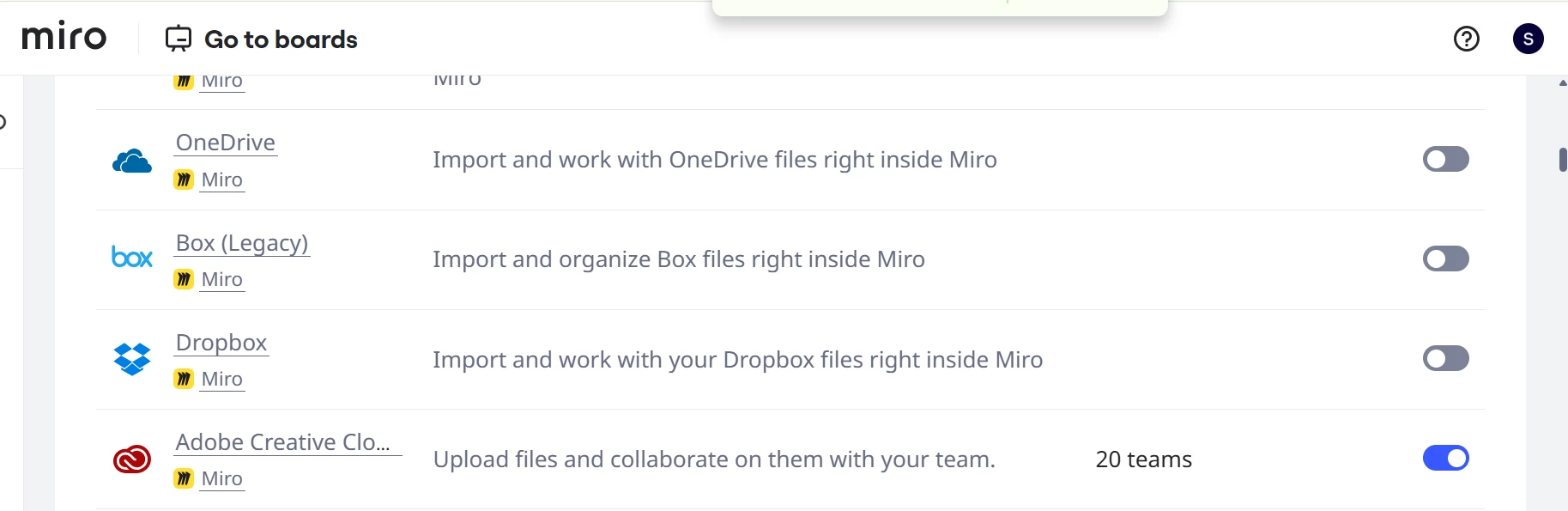Click the Miro developer link under OneDrive
The width and height of the screenshot is (1568, 511).
(222, 179)
